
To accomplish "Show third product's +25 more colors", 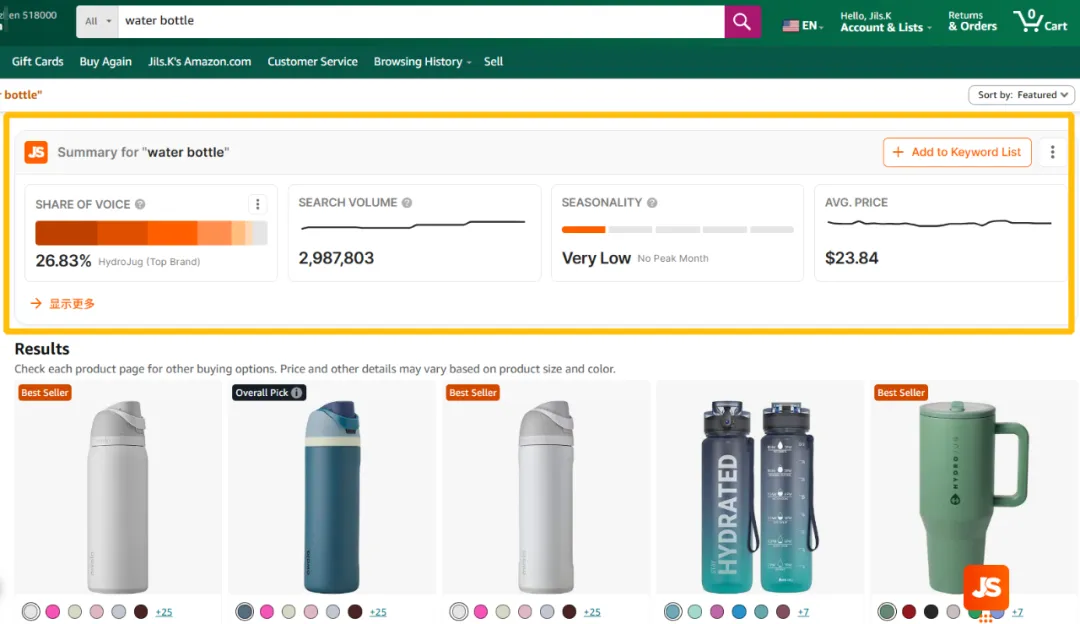I will pyautogui.click(x=592, y=612).
